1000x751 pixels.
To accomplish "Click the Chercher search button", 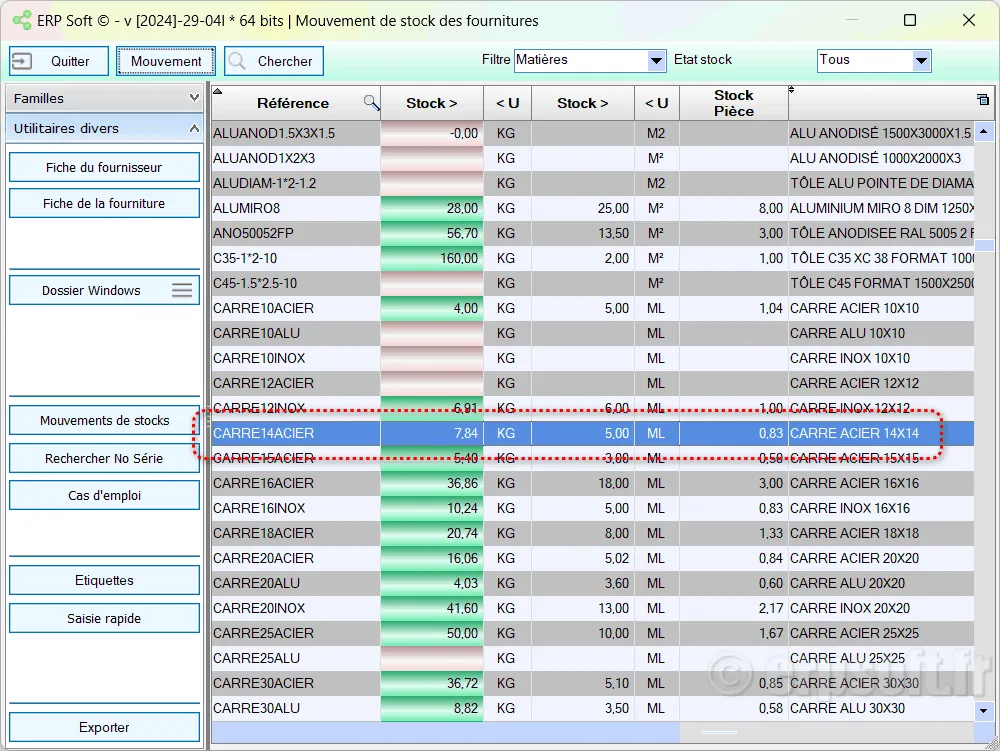I will [274, 61].
